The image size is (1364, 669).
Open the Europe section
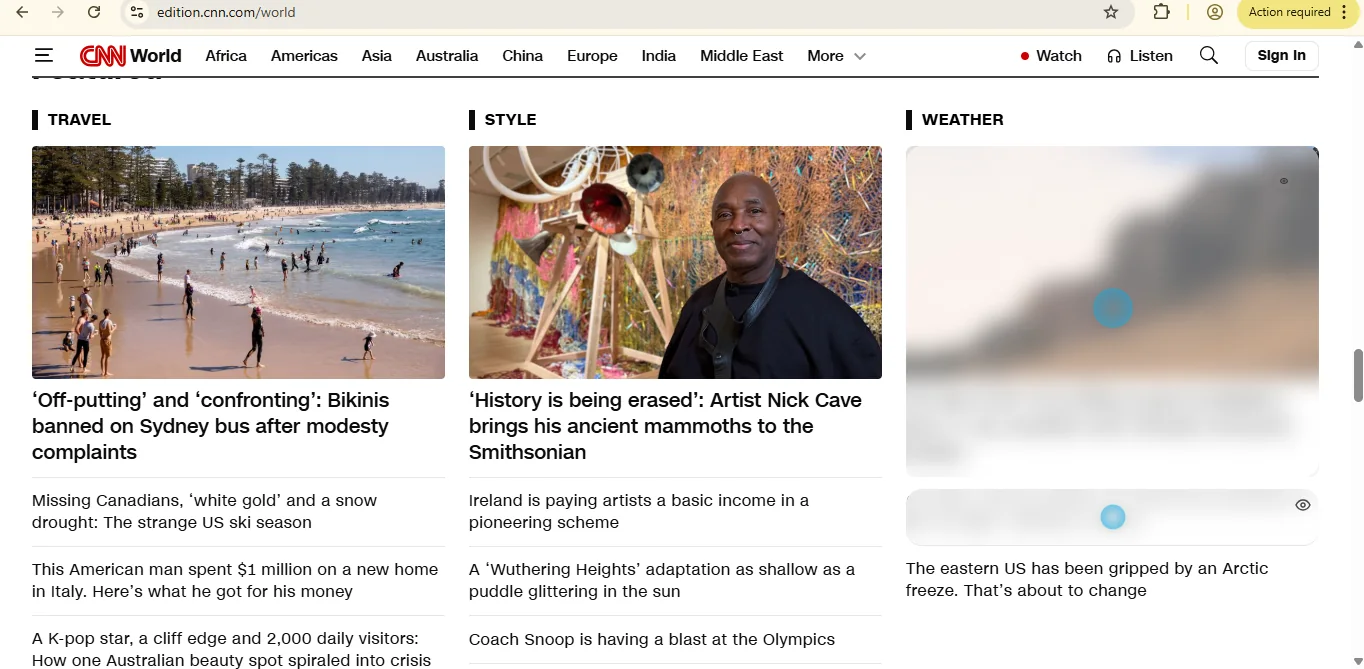[592, 56]
